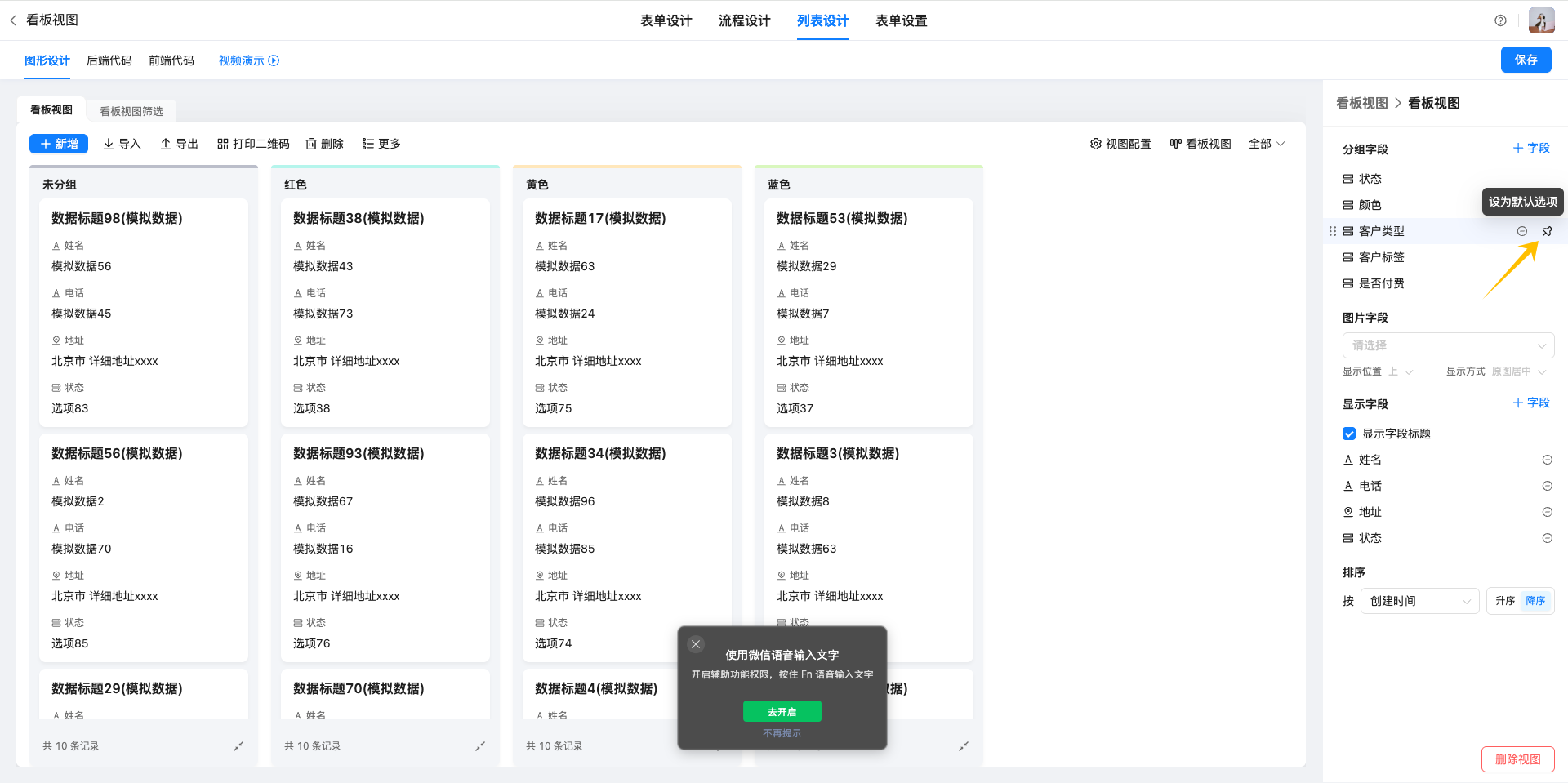
Task: Play the 视频演示 video icon
Action: (x=274, y=60)
